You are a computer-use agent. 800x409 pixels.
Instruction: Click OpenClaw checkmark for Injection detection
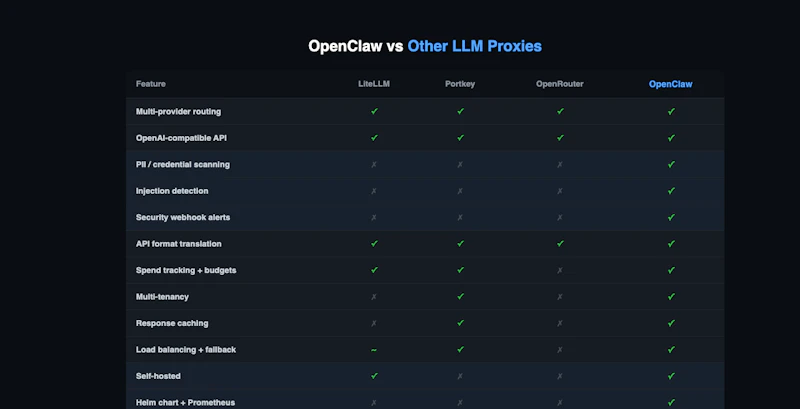[x=671, y=191]
